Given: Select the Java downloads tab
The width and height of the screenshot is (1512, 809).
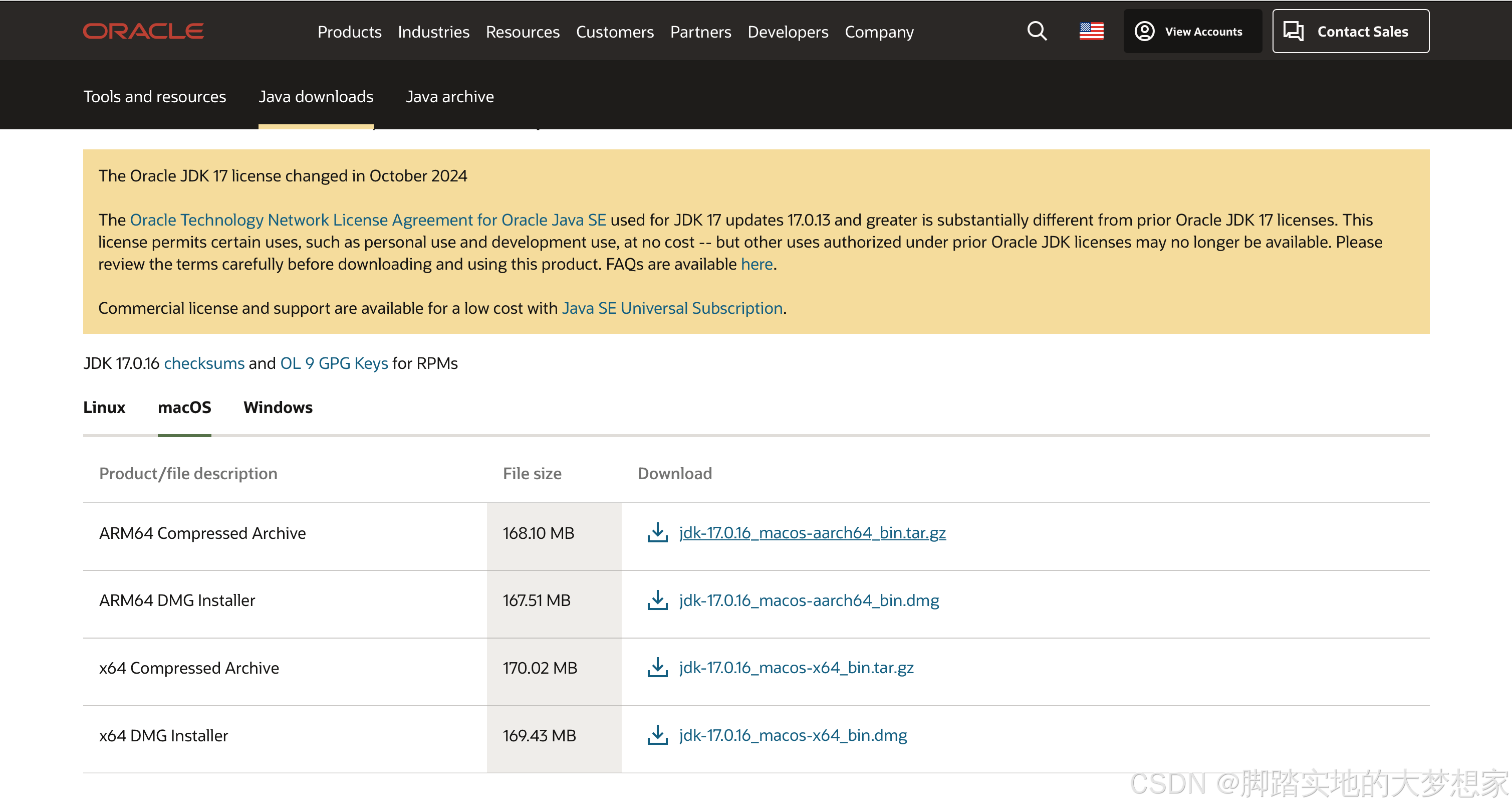Looking at the screenshot, I should click(x=316, y=96).
